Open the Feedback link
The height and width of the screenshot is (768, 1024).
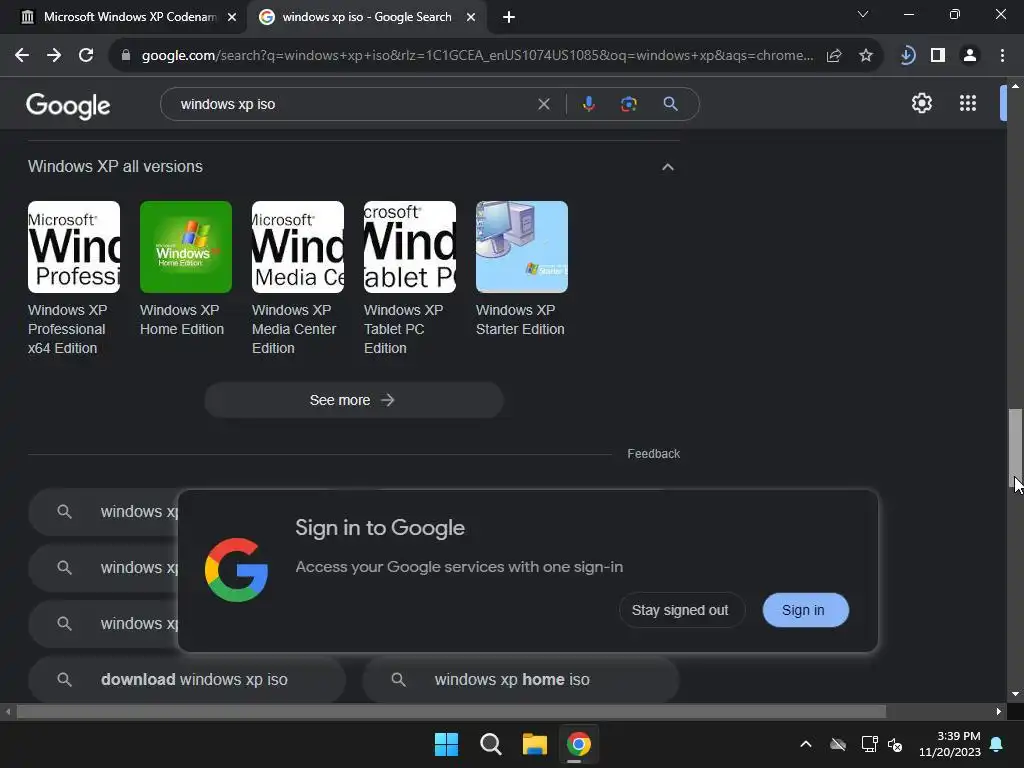[x=653, y=454]
